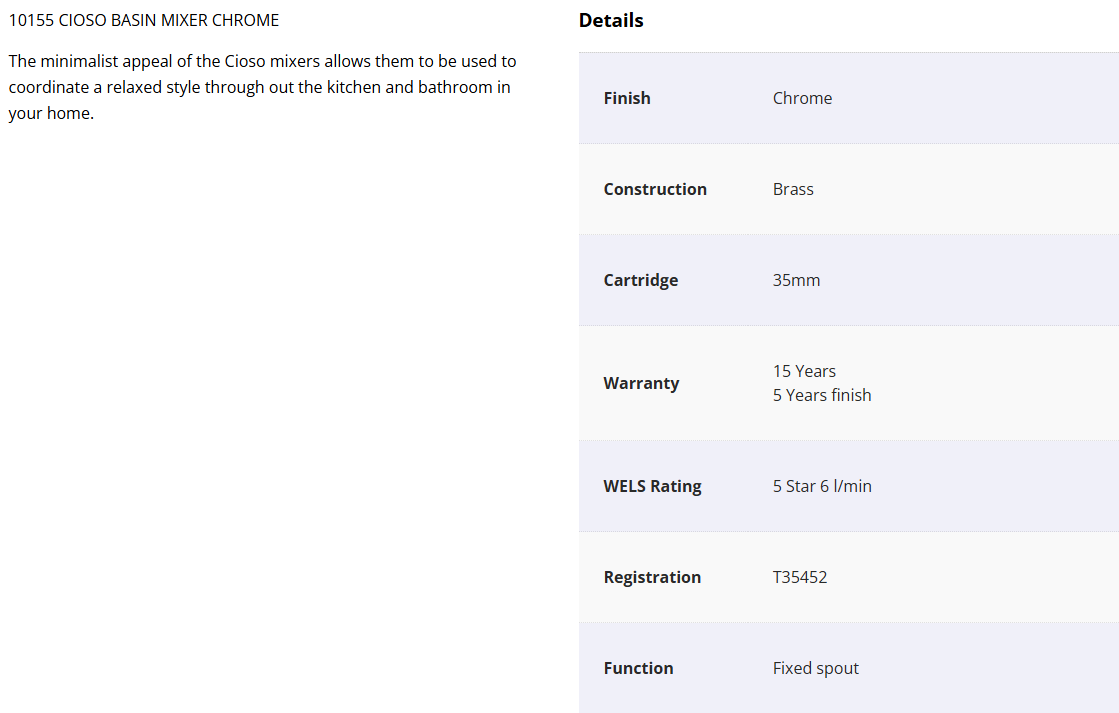The height and width of the screenshot is (713, 1119).
Task: Click the Fixed spout value
Action: coord(816,668)
